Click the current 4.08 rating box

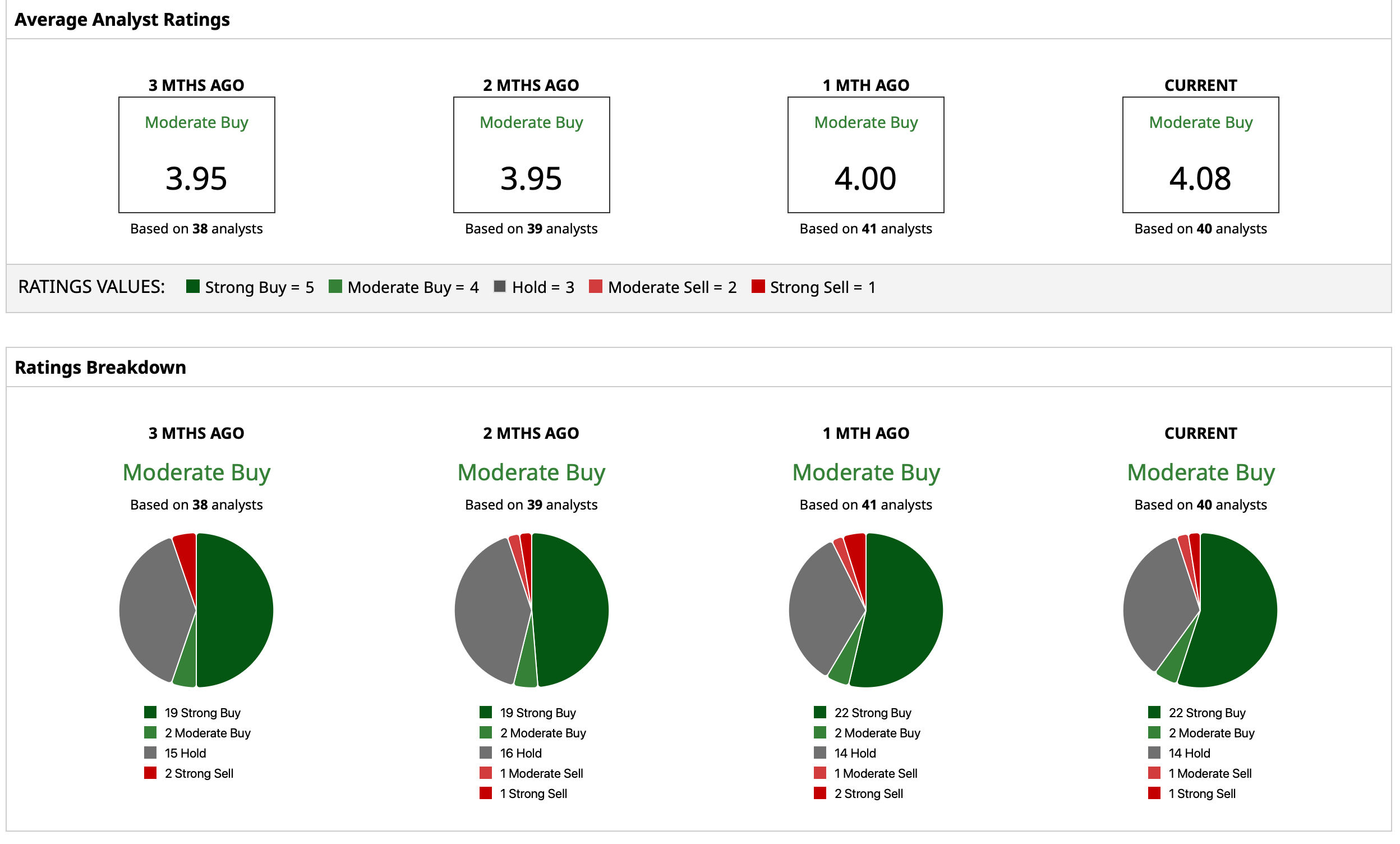[1200, 154]
